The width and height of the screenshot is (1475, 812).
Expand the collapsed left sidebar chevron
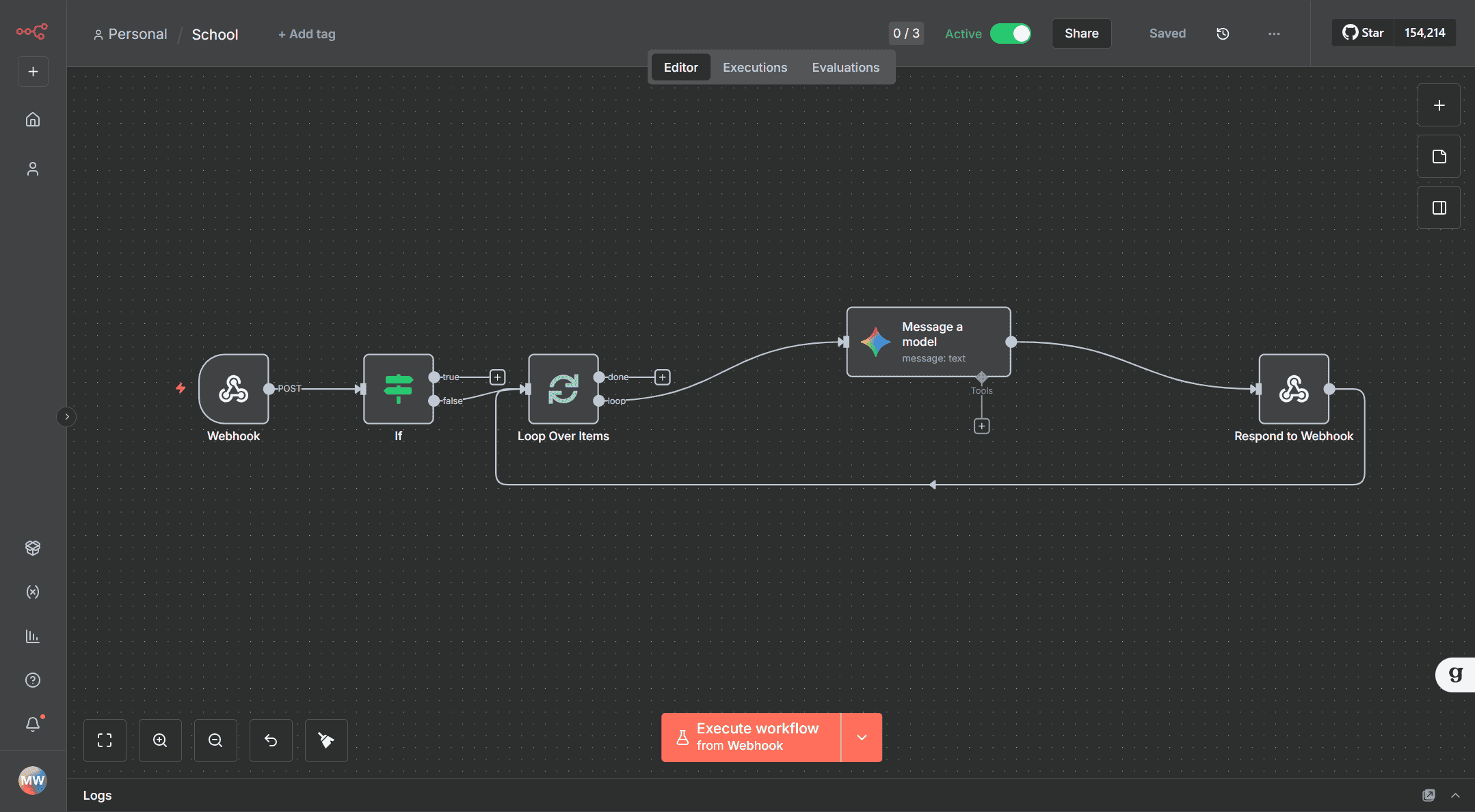pos(66,416)
